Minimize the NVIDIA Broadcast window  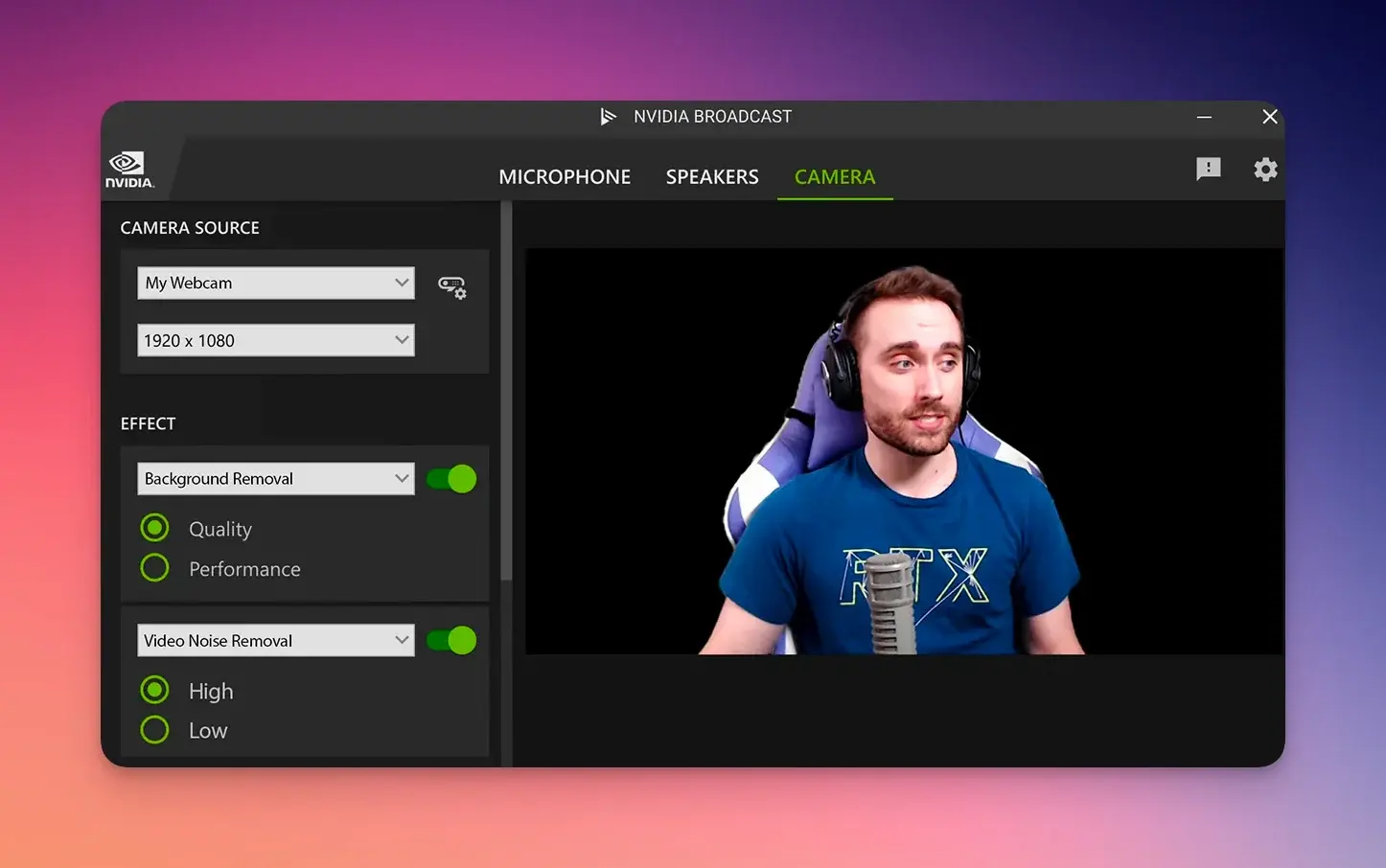[1204, 117]
